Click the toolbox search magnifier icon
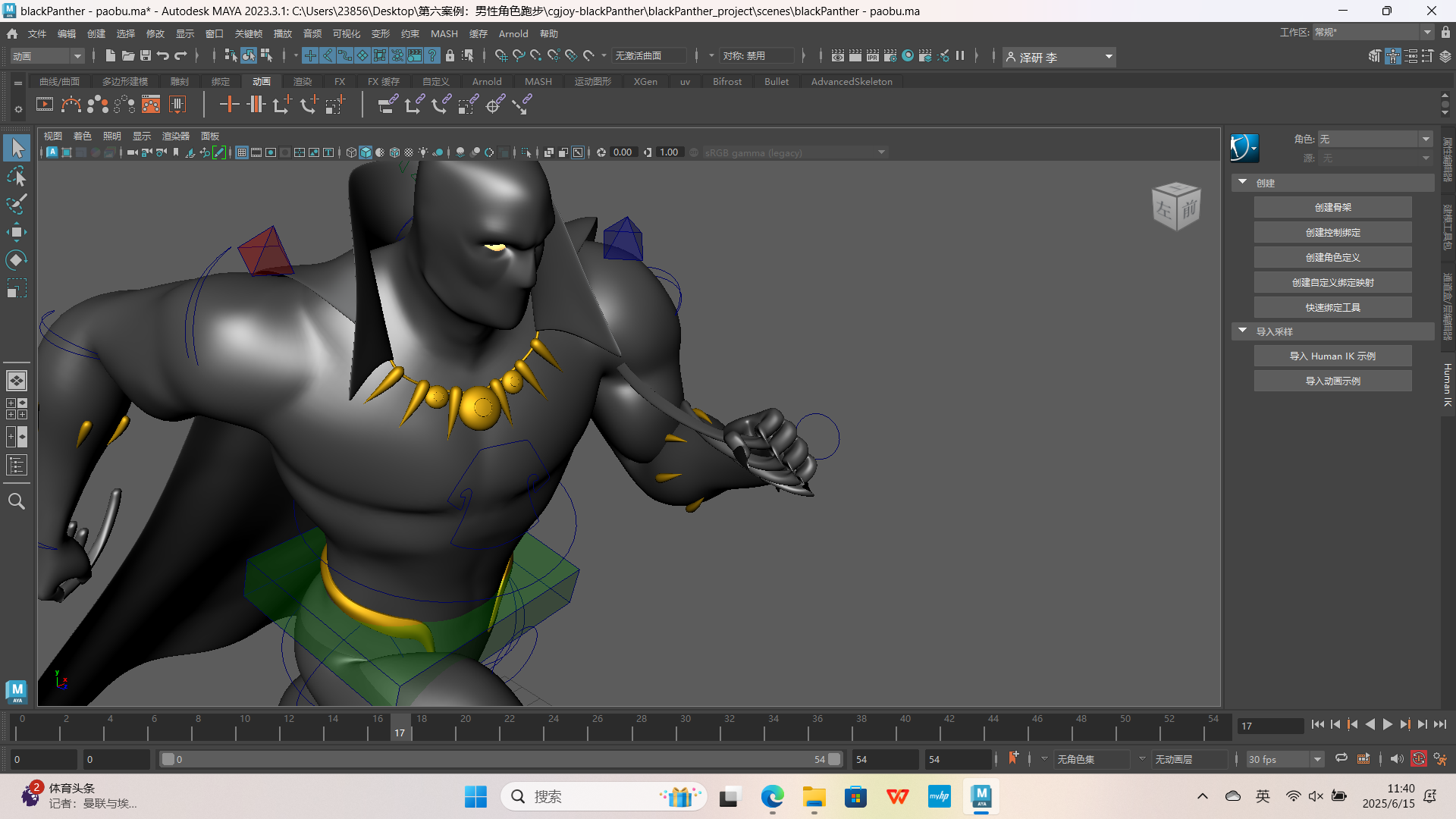The image size is (1456, 819). (x=17, y=501)
